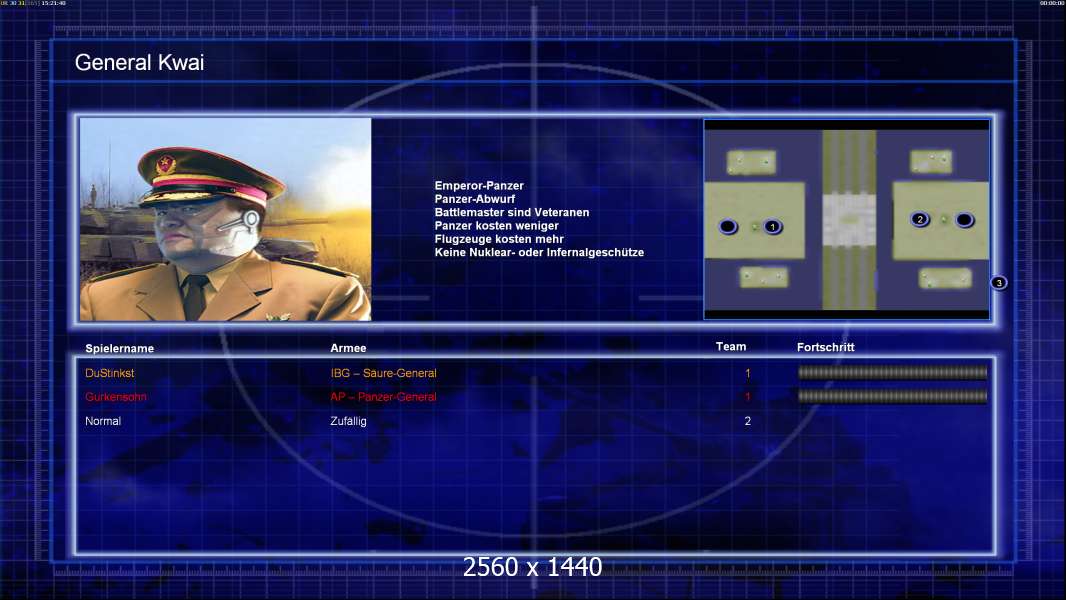Click the Armee column header

348,348
